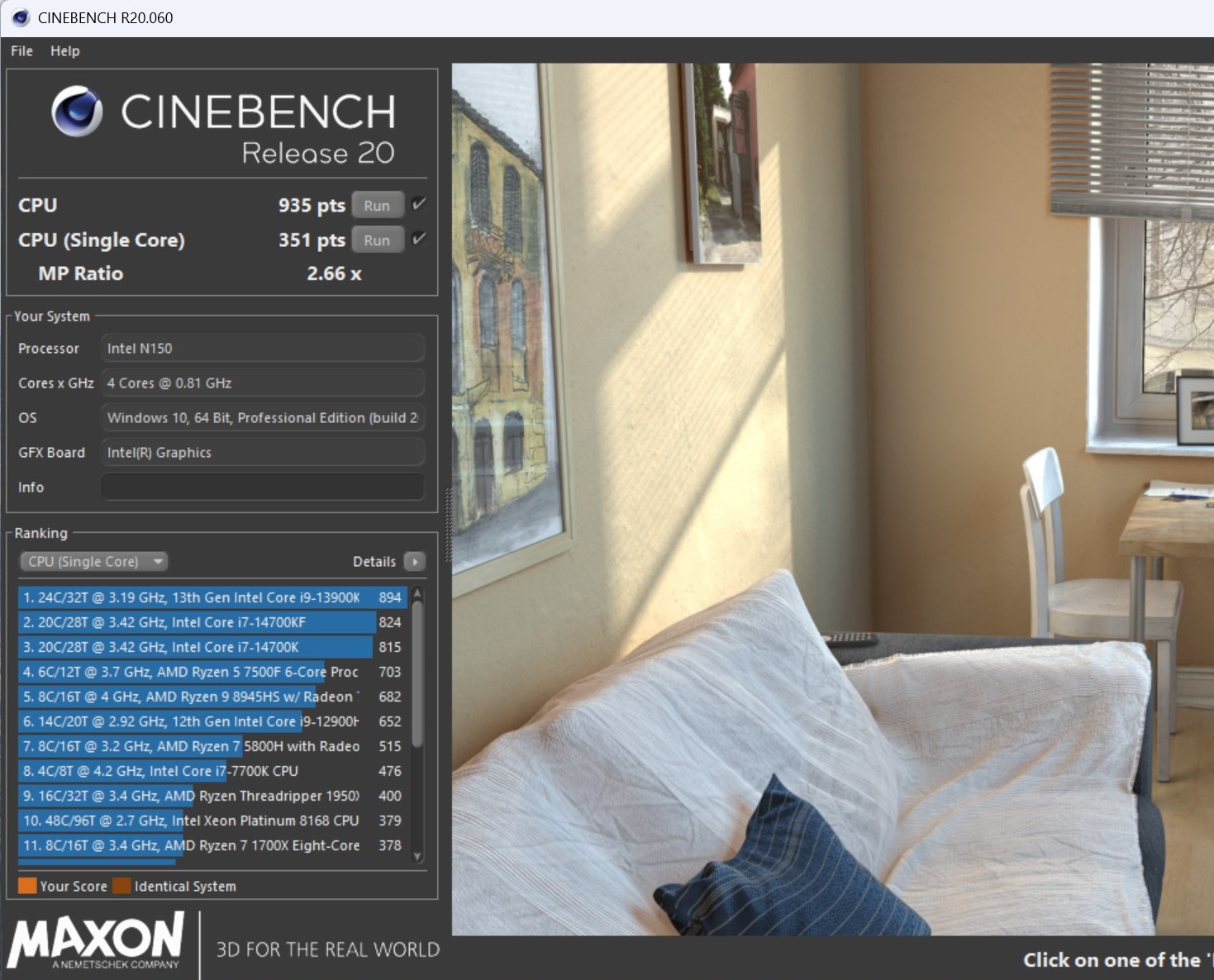Select ranking row 11 AMD Ryzen 7 1700X
The height and width of the screenshot is (980, 1214).
point(212,845)
